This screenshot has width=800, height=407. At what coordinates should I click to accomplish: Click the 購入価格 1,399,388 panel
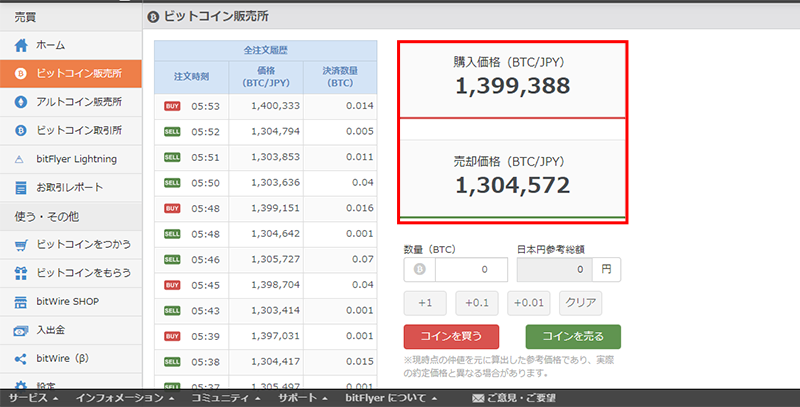click(x=512, y=80)
